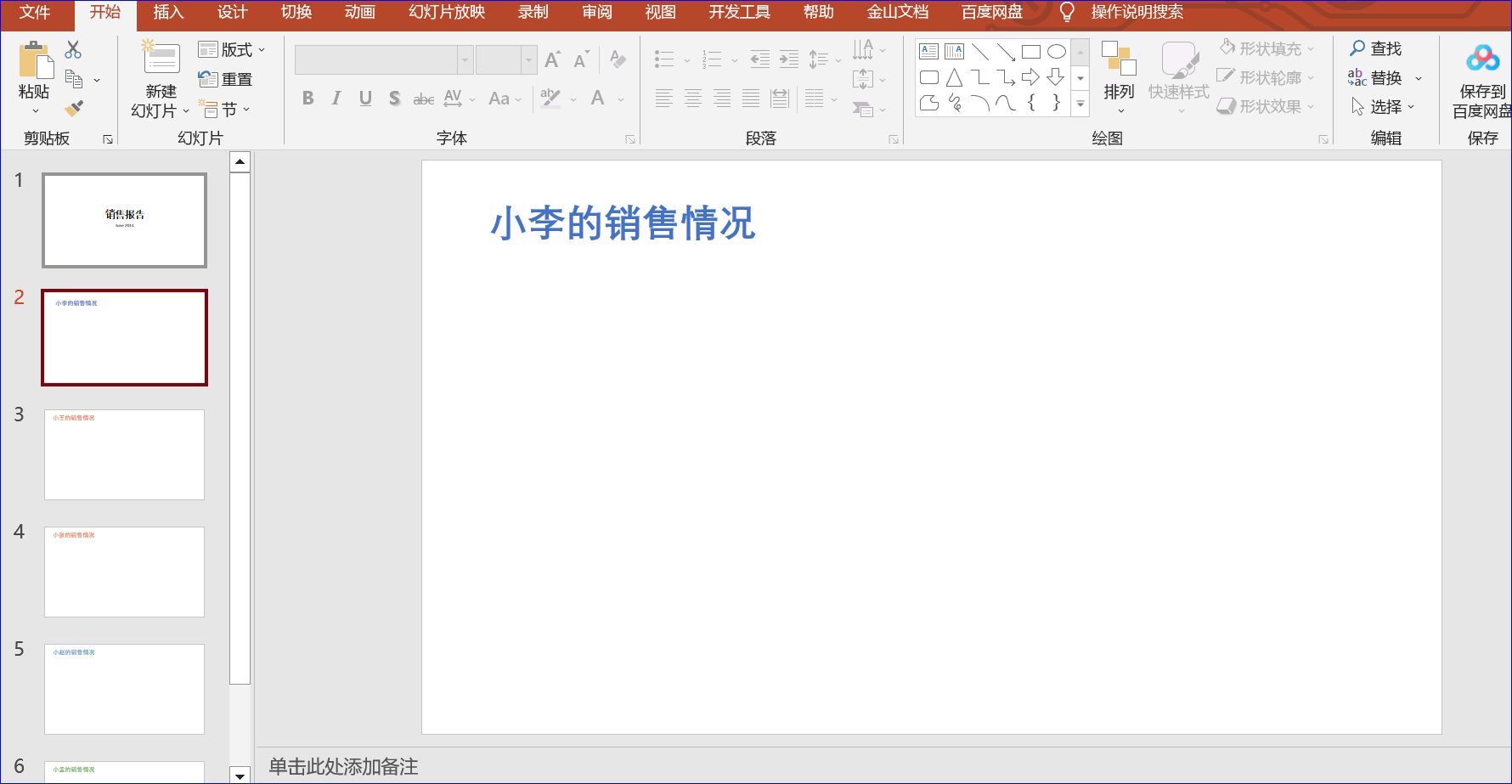Select the down arrow shape

click(1057, 77)
